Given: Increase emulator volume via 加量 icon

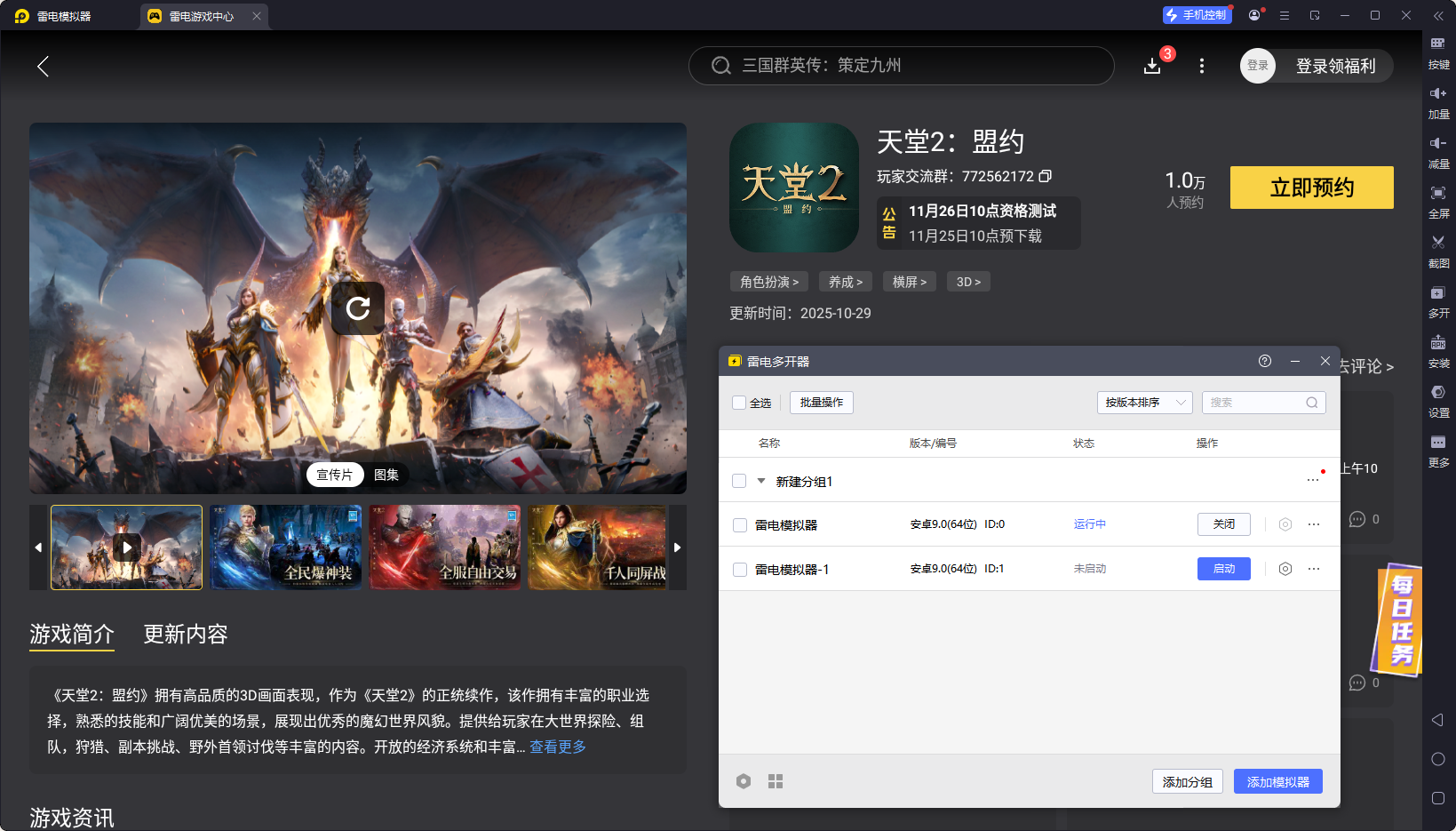Looking at the screenshot, I should pos(1439,100).
